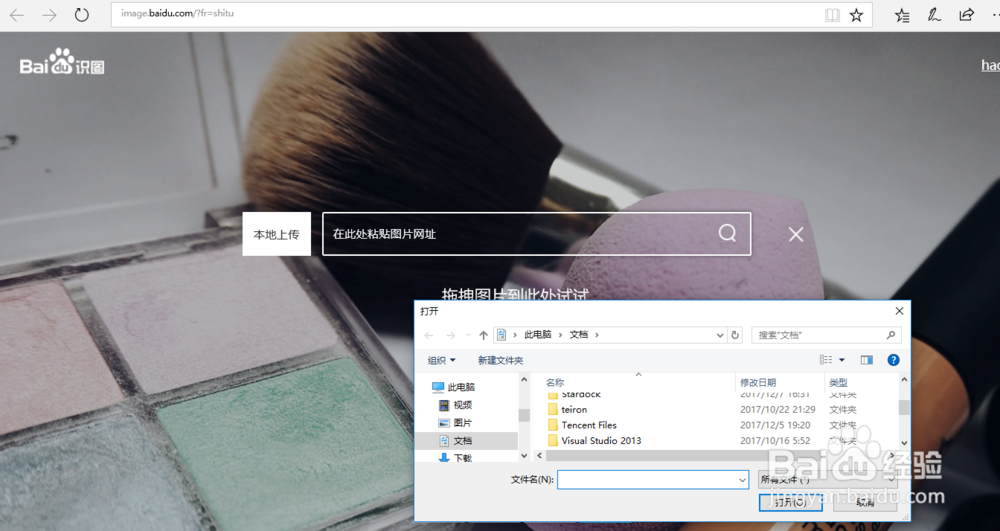Open the address path history dropdown
Screen dimensions: 1000x531
[x=720, y=335]
